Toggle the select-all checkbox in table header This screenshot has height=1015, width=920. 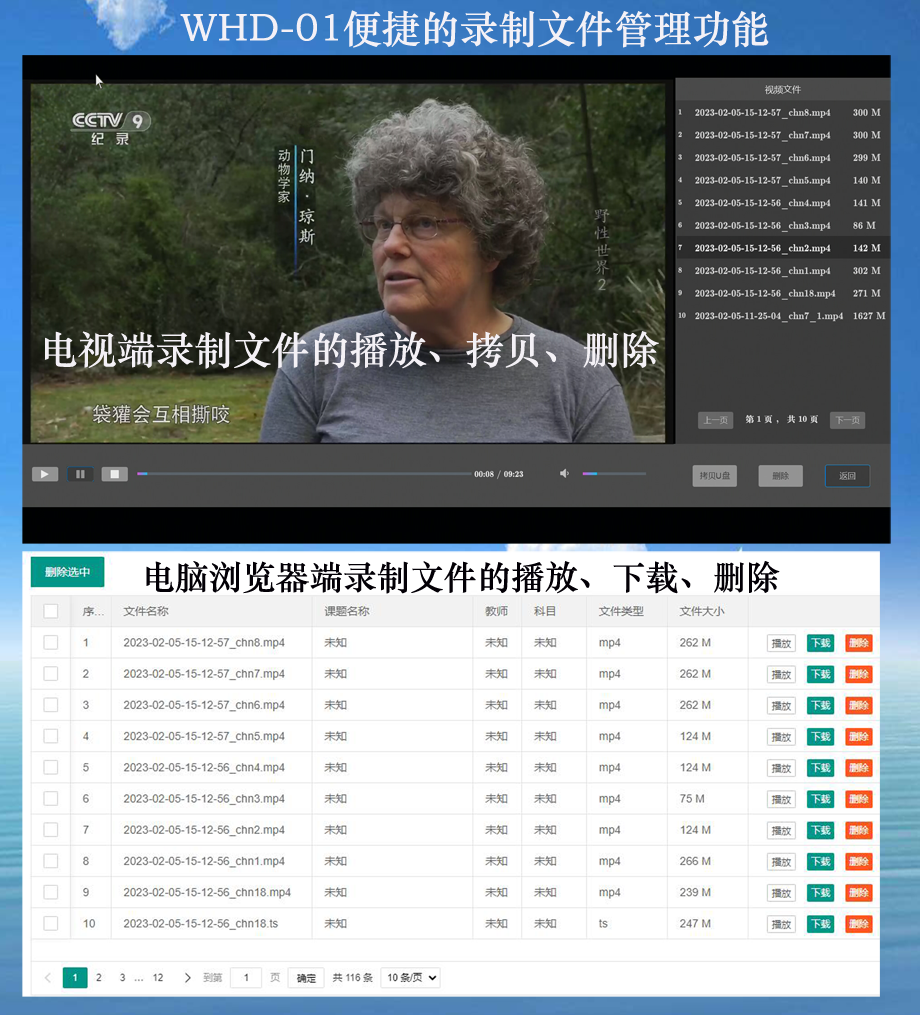(51, 611)
